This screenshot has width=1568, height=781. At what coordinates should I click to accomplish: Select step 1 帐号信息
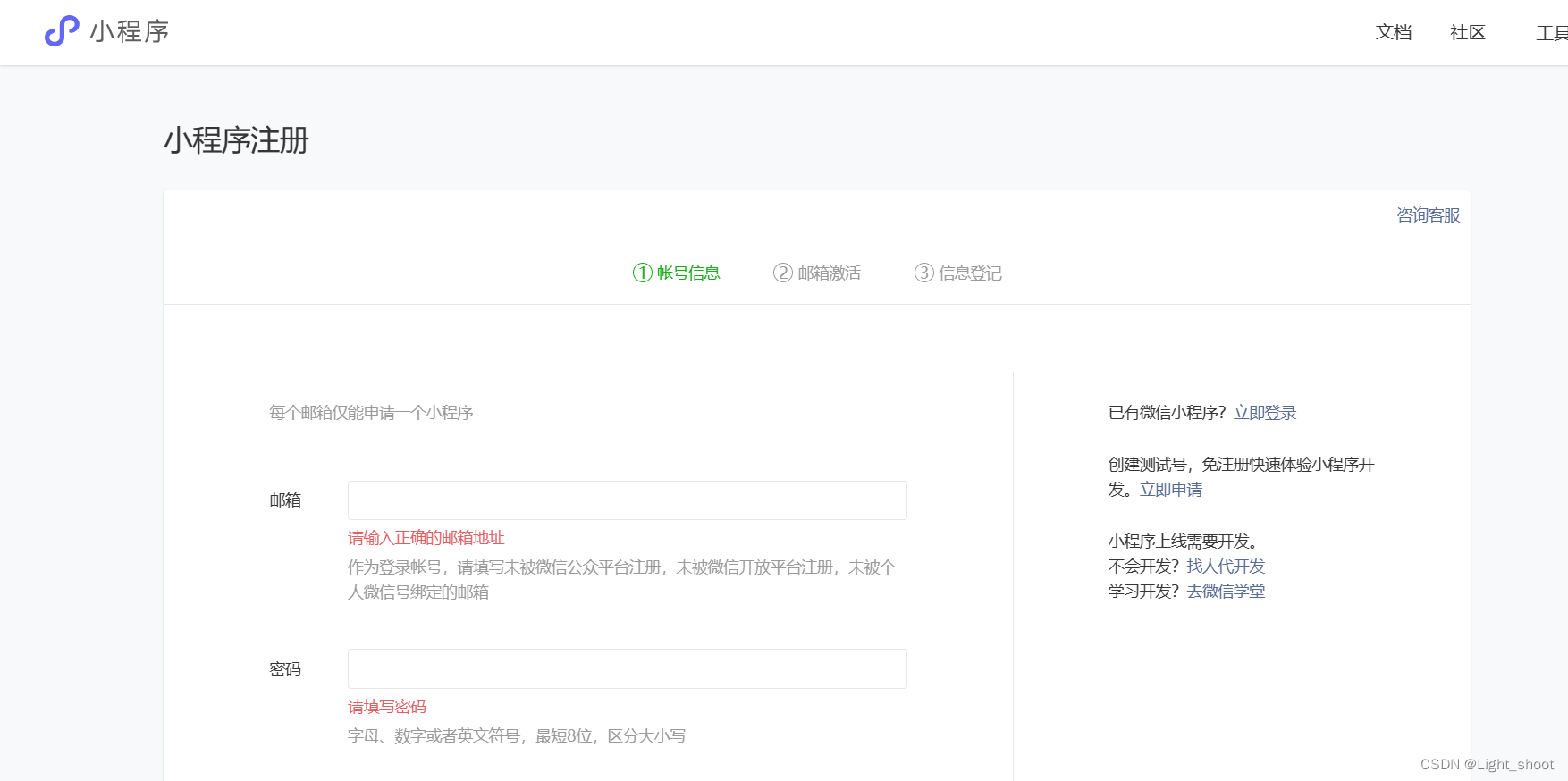coord(677,273)
